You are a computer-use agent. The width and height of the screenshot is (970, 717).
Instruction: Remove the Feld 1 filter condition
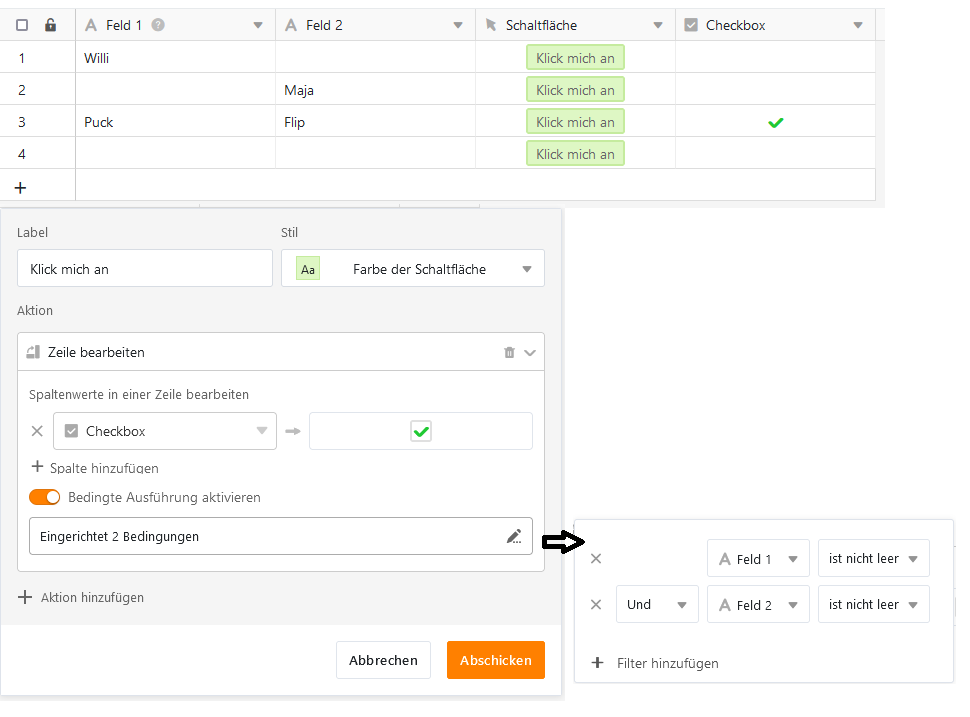(x=596, y=559)
